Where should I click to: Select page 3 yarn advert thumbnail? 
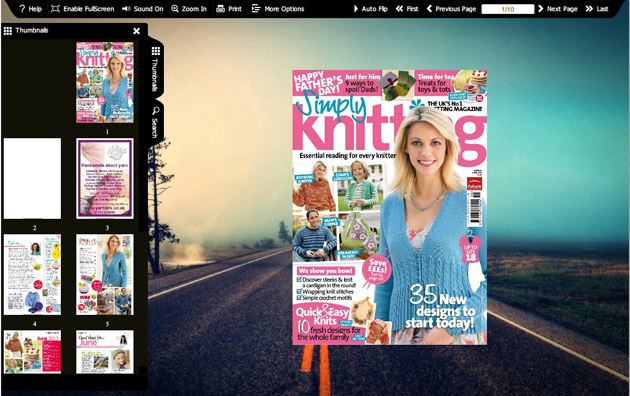click(x=105, y=179)
